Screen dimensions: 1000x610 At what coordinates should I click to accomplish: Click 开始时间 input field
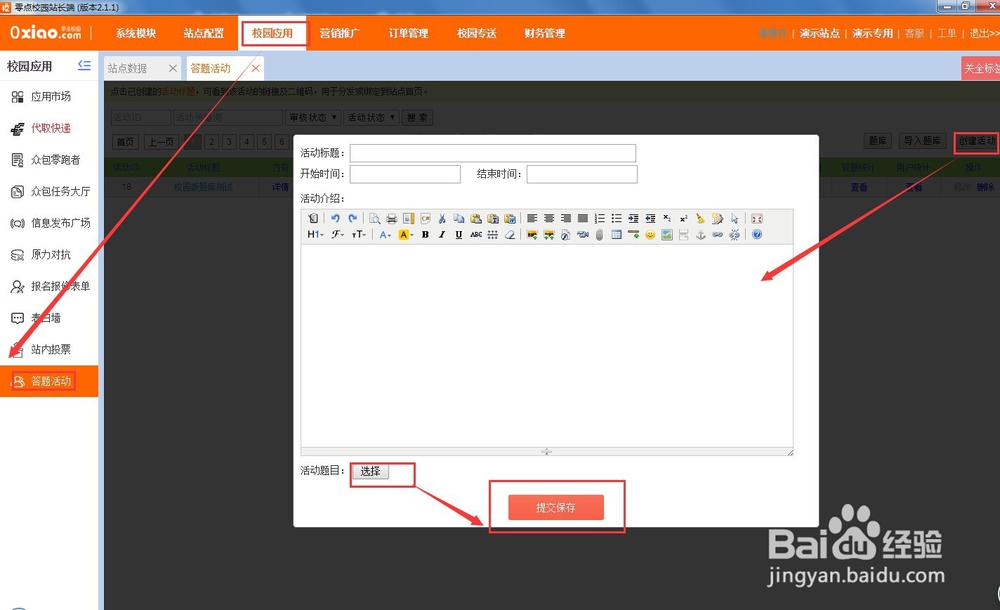point(405,174)
